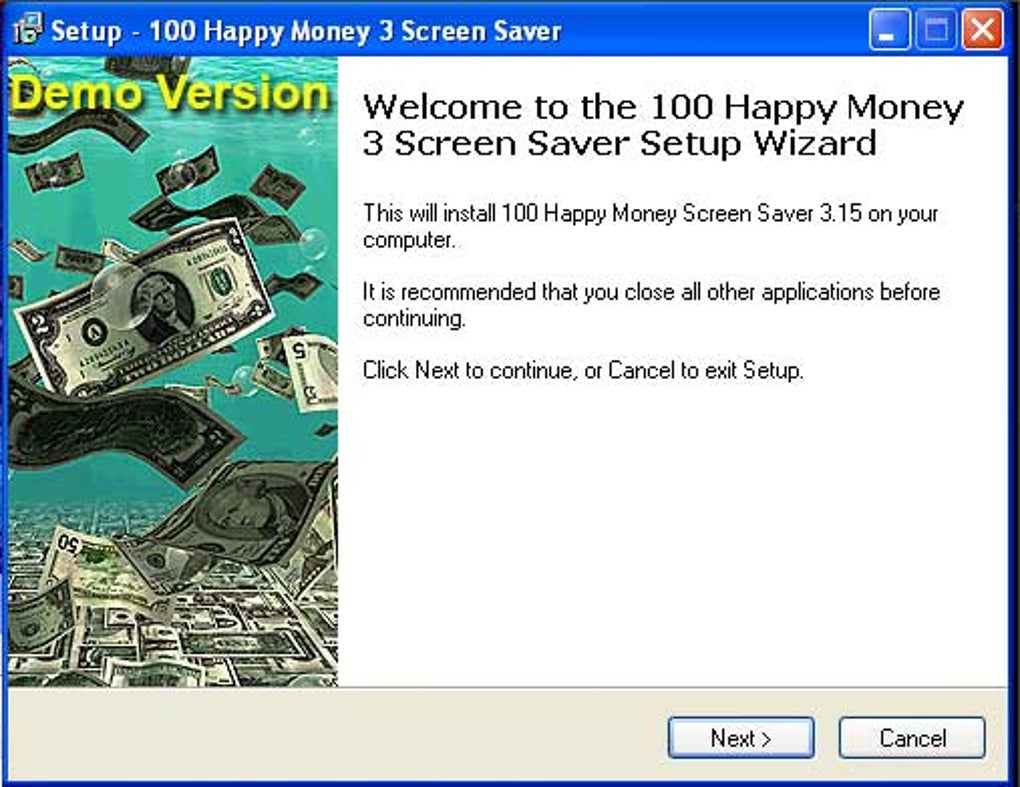Click the 'This will install' paragraph text
The height and width of the screenshot is (787, 1020).
[650, 226]
